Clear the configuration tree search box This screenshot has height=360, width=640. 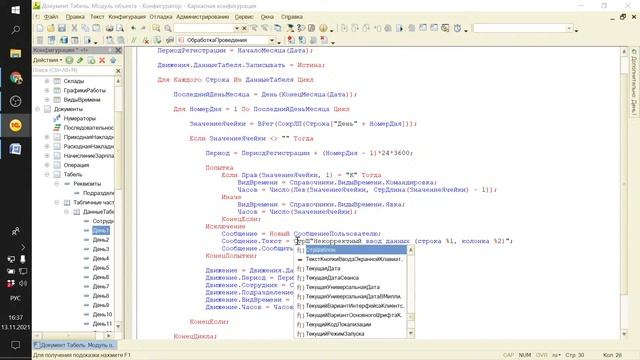pyautogui.click(x=118, y=71)
